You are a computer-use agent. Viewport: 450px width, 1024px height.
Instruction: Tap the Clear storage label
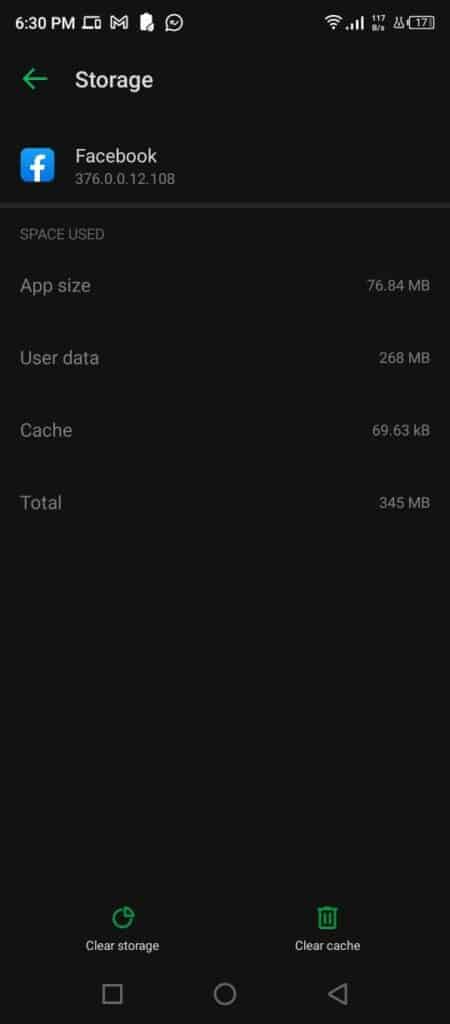click(122, 946)
